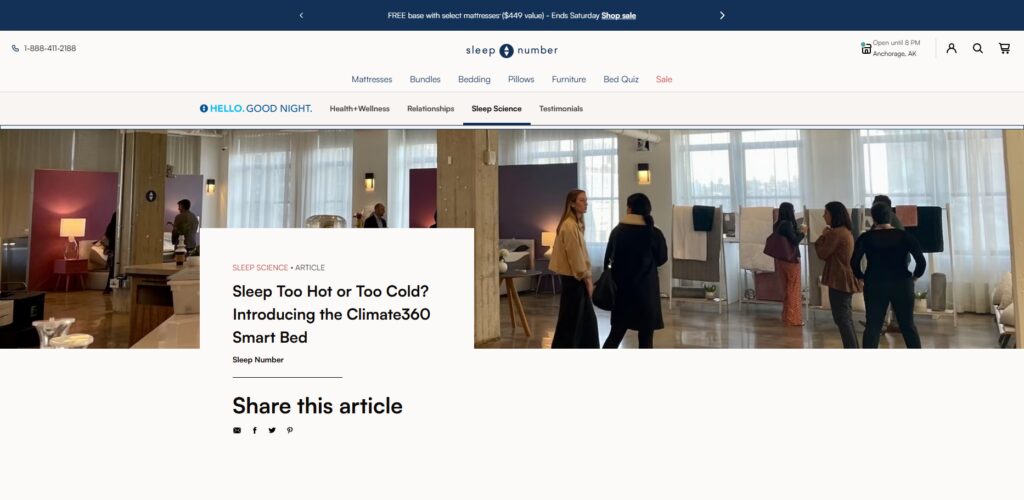Open the search magnifier icon
Viewport: 1024px width, 500px height.
coord(978,48)
